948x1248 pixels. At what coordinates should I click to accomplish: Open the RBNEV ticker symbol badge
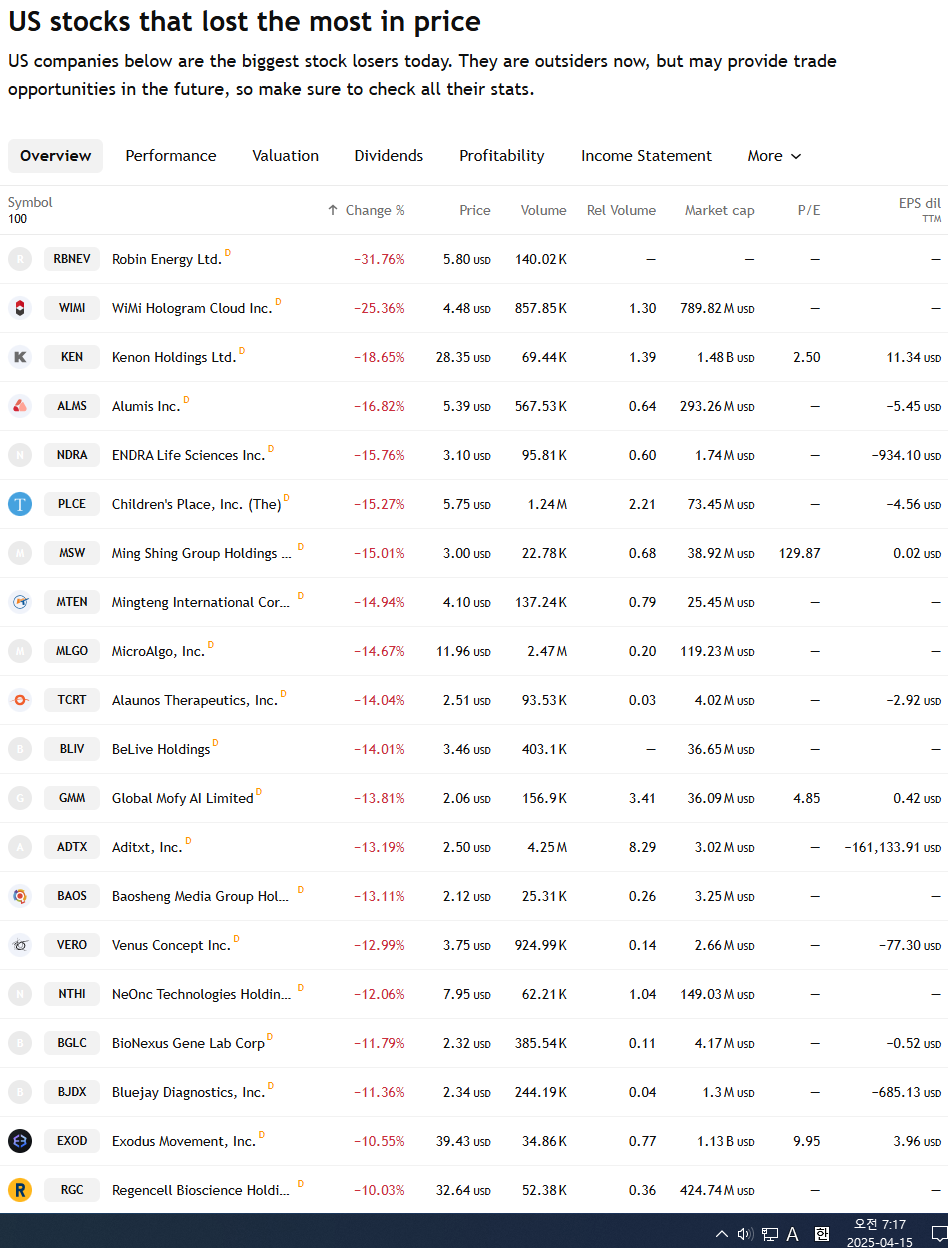click(x=72, y=259)
